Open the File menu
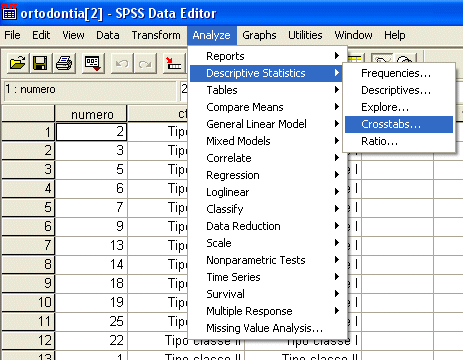 tap(12, 35)
